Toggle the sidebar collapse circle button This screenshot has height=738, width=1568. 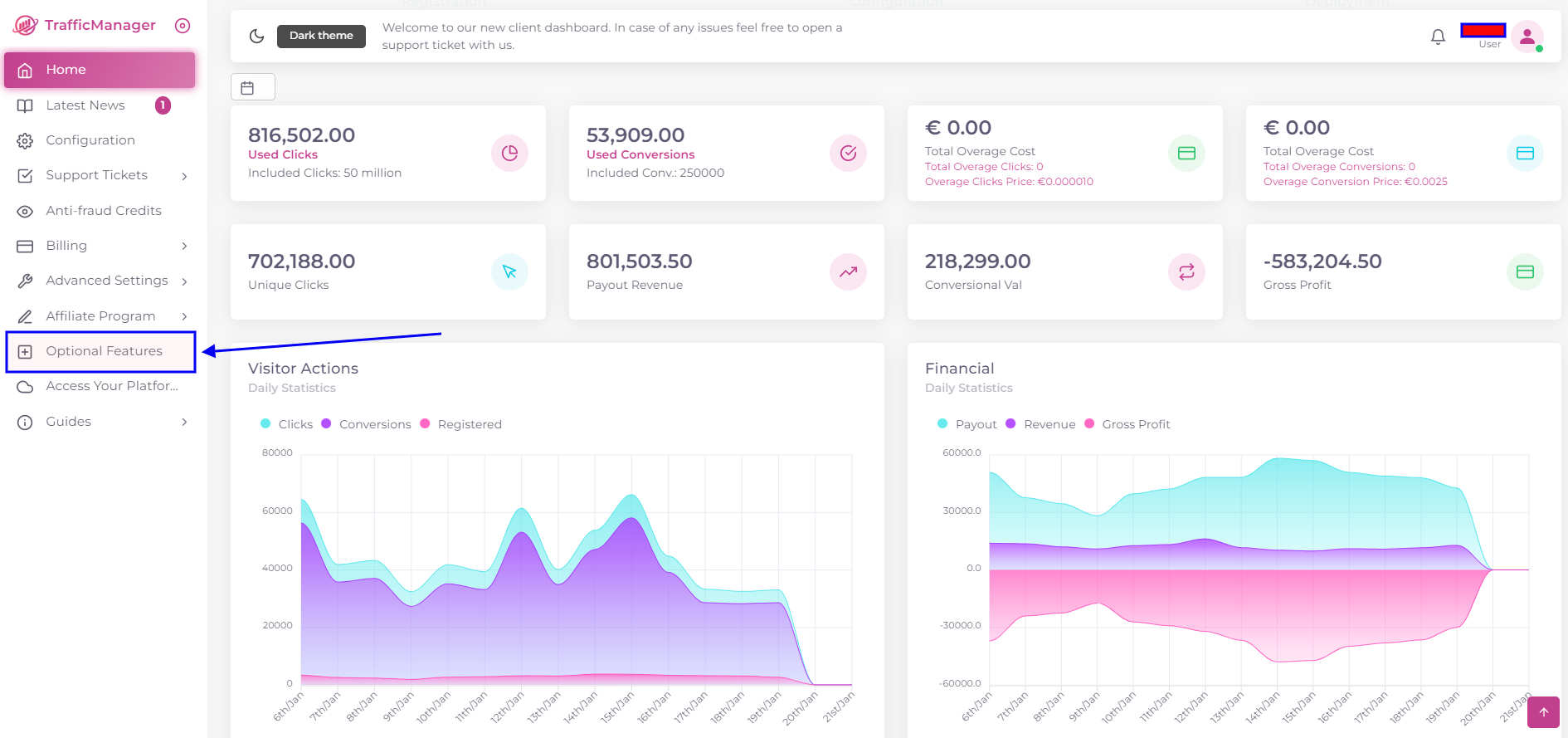183,26
